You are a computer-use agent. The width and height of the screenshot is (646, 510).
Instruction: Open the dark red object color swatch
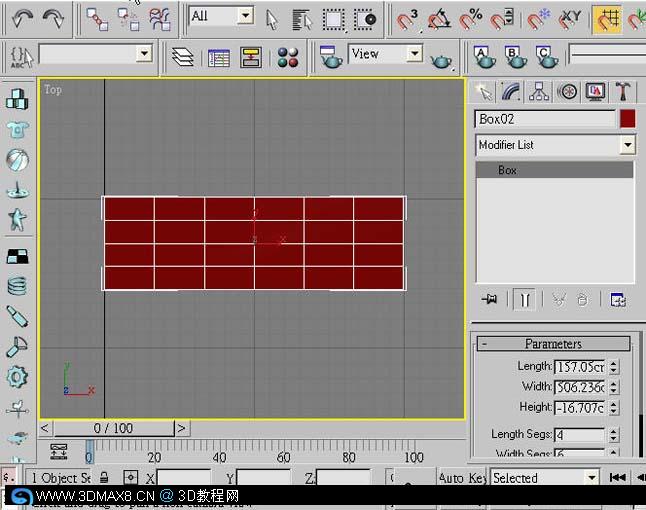(627, 119)
